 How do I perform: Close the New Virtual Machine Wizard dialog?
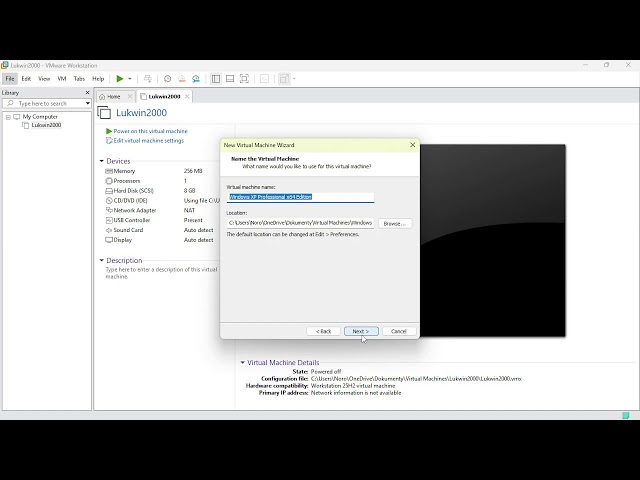click(413, 145)
